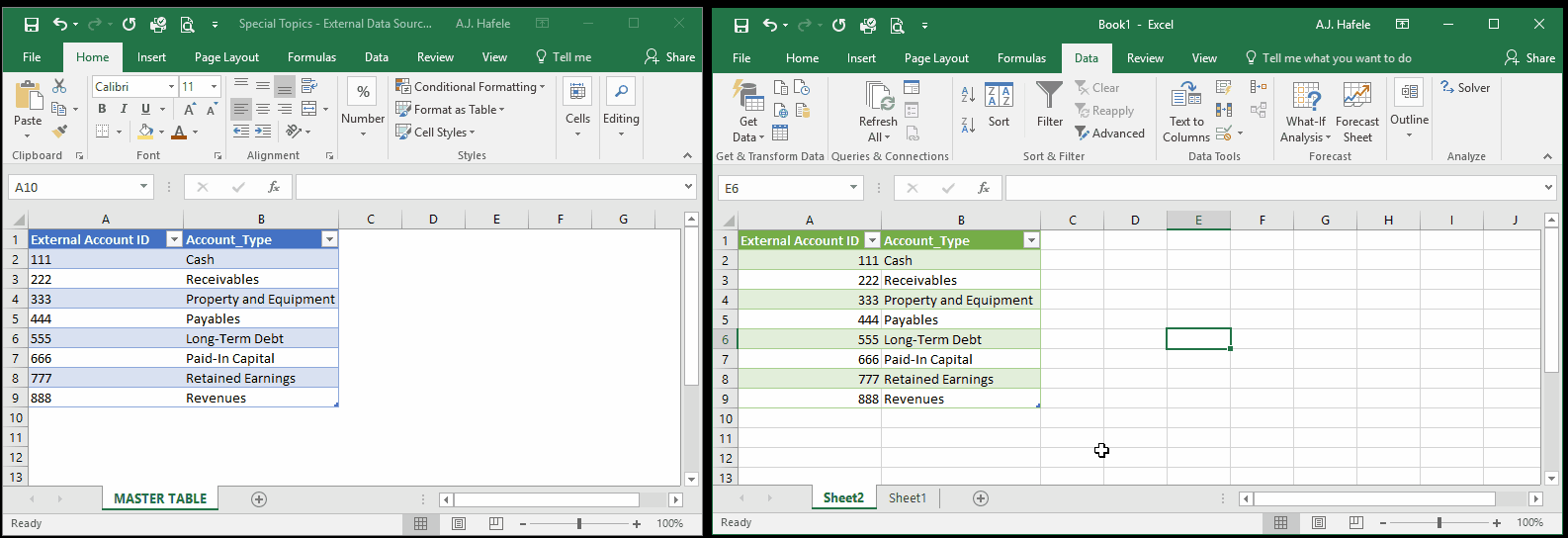This screenshot has height=538, width=1568.
Task: Open External Account ID filter in MASTER TABLE
Action: [x=174, y=239]
